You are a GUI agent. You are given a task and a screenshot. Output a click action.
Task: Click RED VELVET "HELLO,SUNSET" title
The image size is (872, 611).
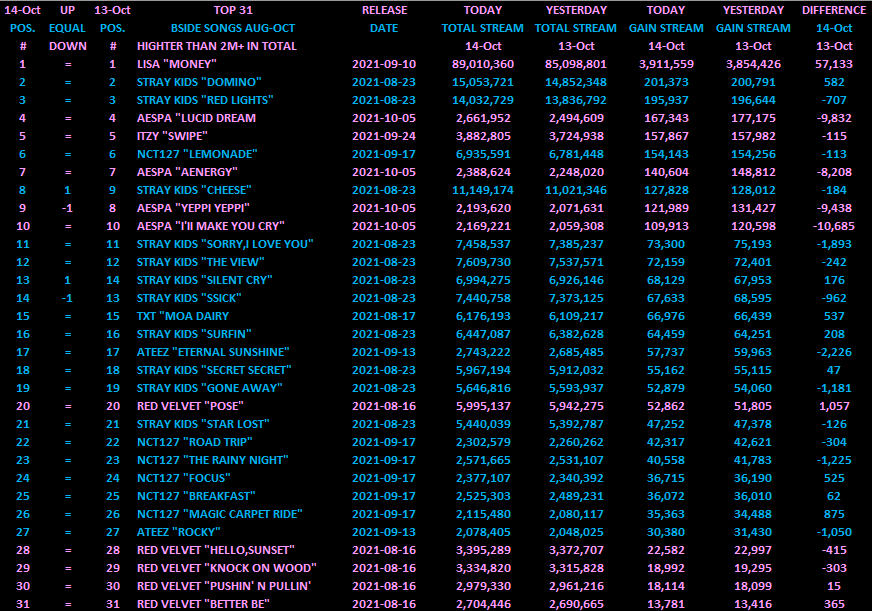[x=216, y=550]
